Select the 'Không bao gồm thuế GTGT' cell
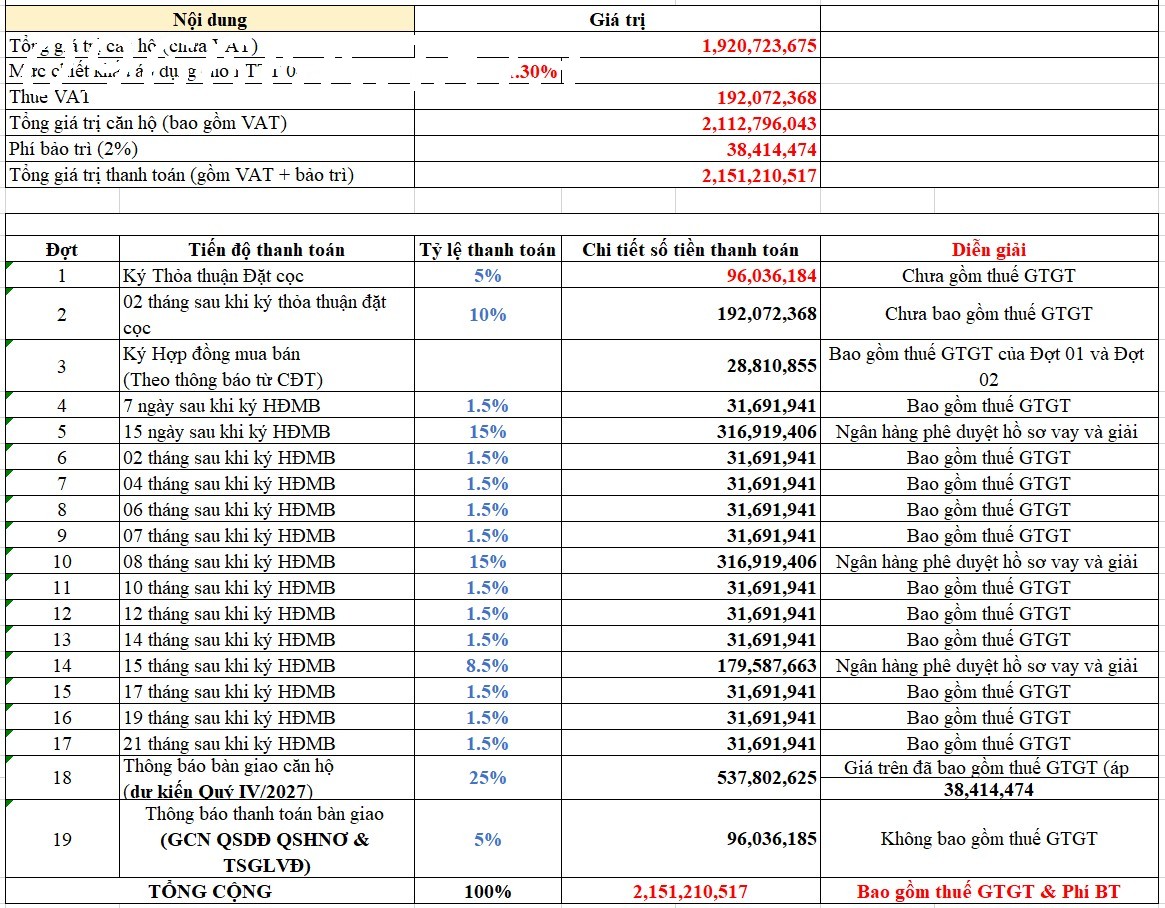The height and width of the screenshot is (908, 1165). pyautogui.click(x=989, y=839)
